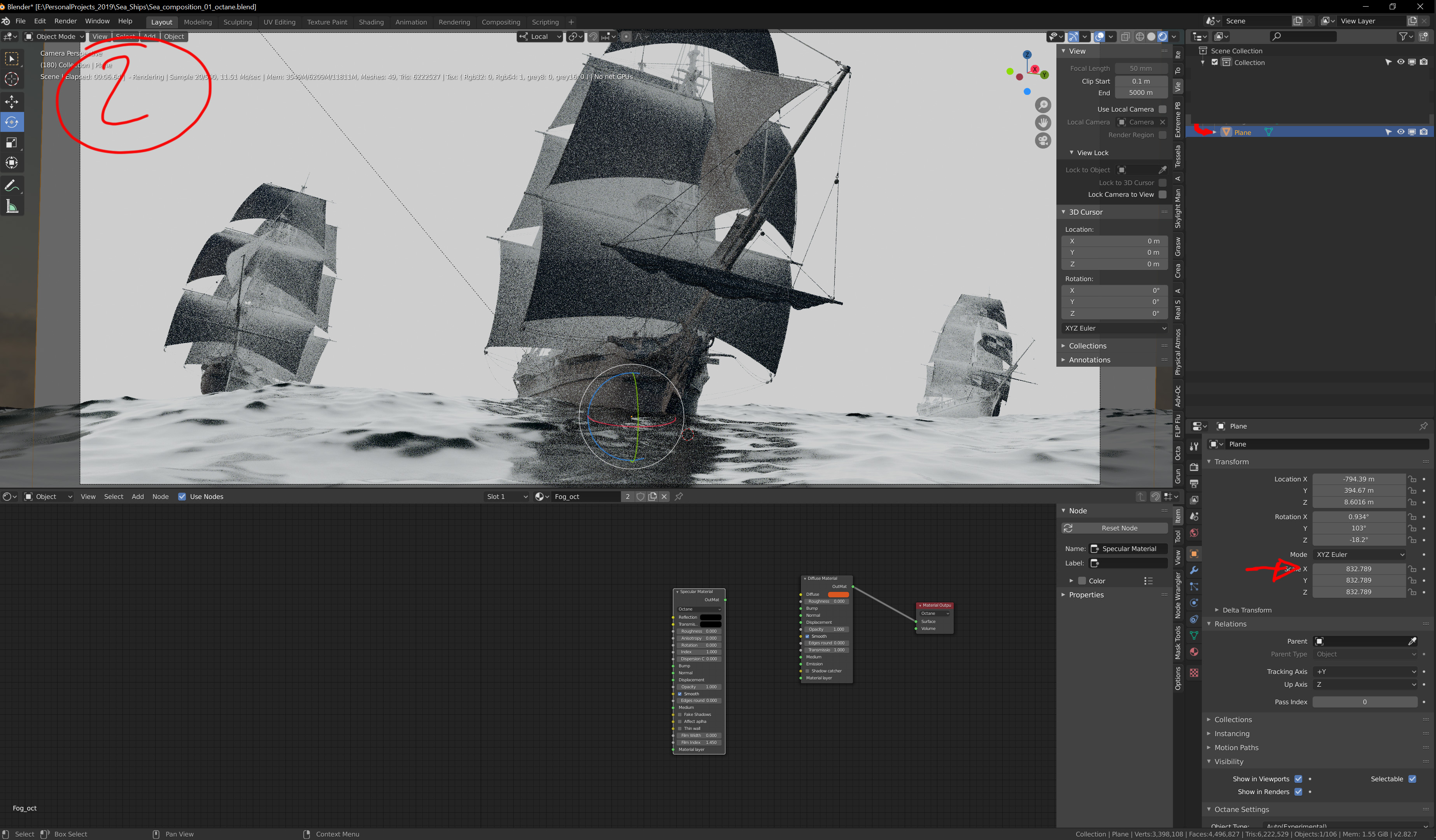Select the Annotate pencil tool
1436x840 pixels.
click(11, 186)
